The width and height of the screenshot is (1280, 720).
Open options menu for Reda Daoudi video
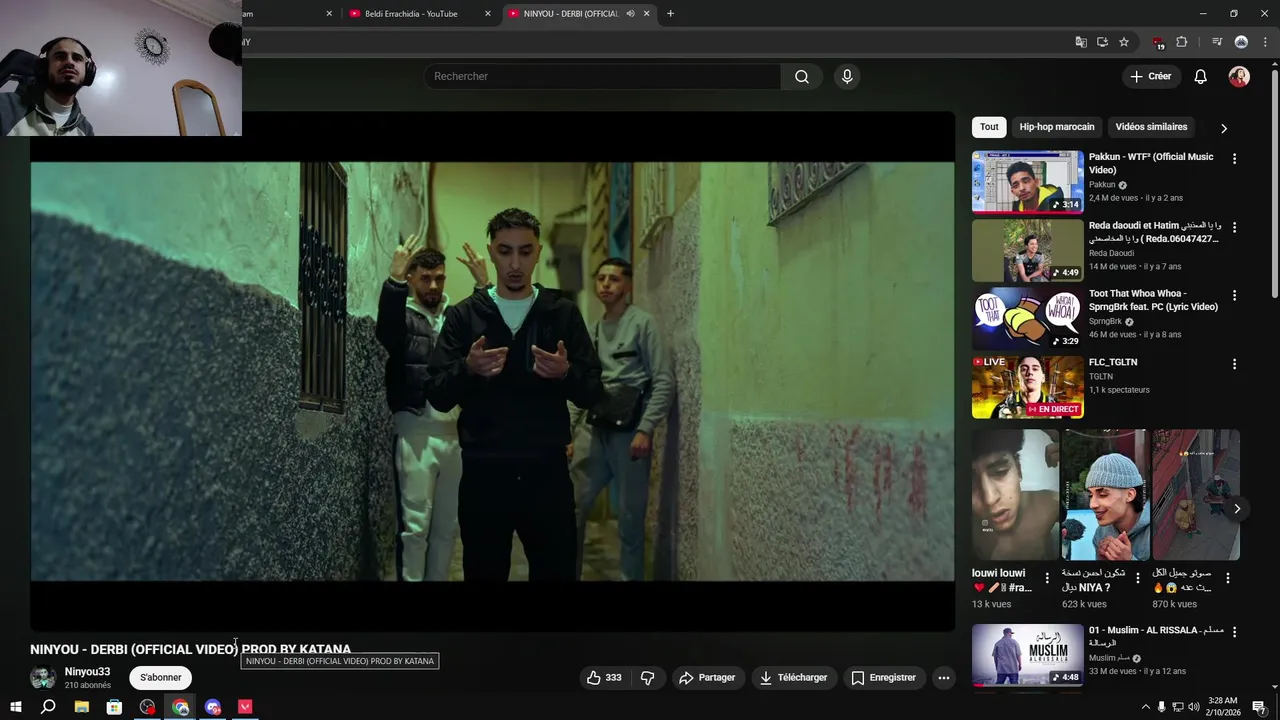[1234, 227]
